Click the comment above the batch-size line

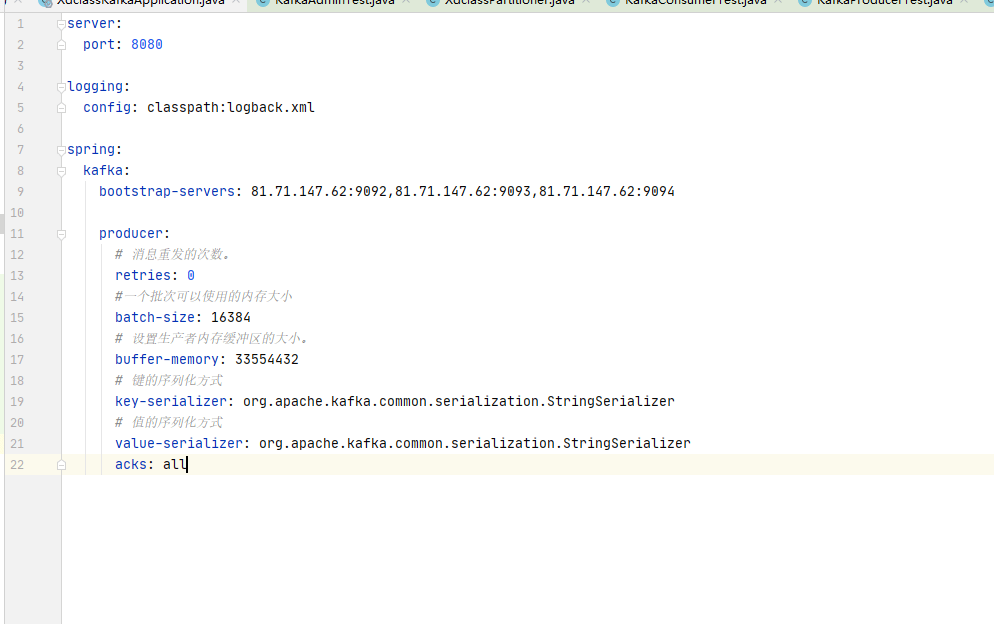[203, 296]
